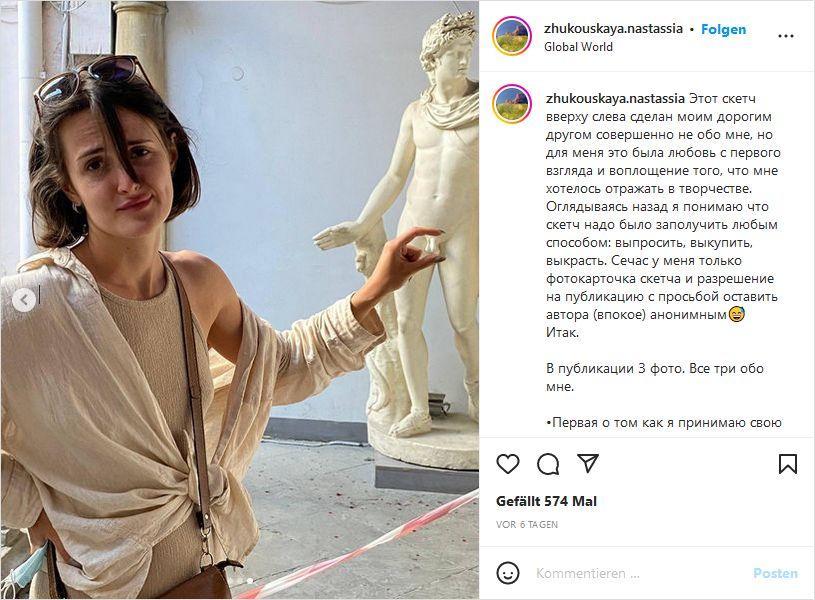Screen dimensions: 815x600
Task: Submit the comment with Posten
Action: (x=775, y=573)
